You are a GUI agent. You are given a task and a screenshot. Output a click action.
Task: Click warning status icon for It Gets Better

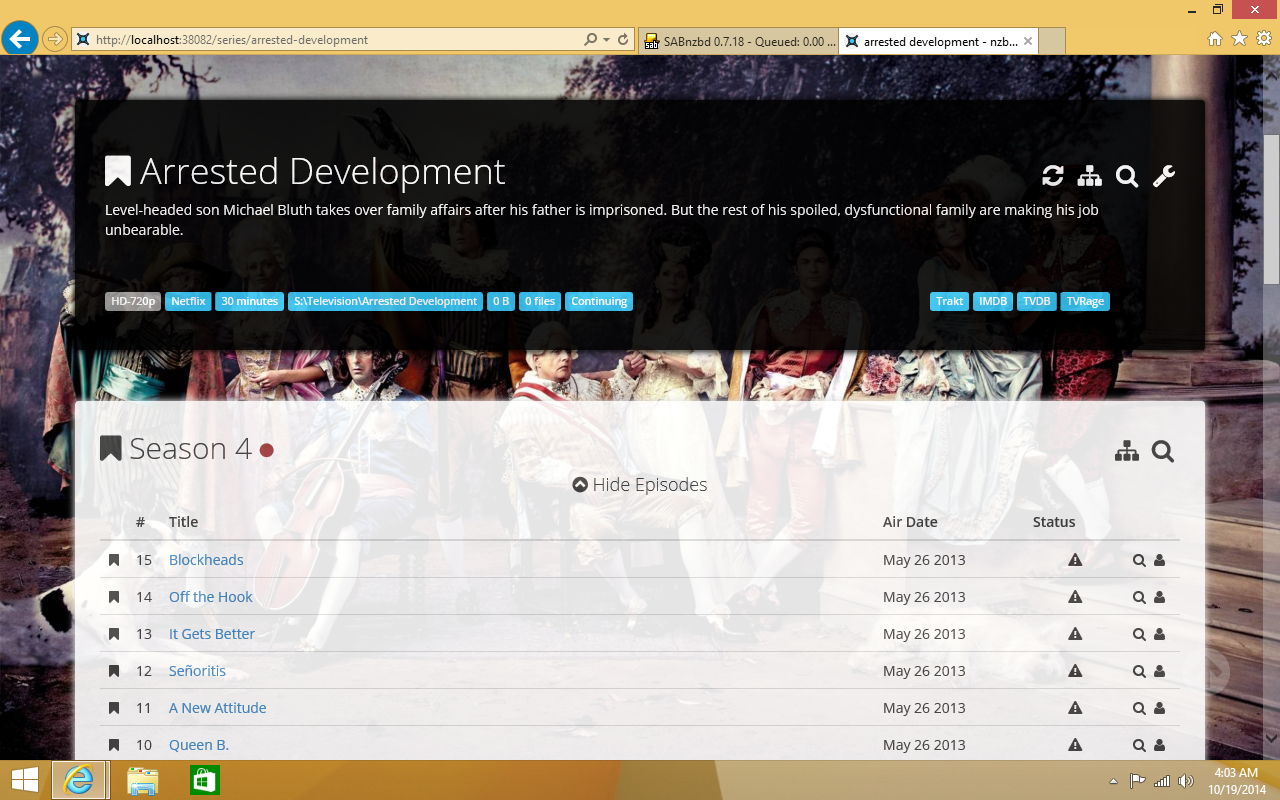point(1075,634)
